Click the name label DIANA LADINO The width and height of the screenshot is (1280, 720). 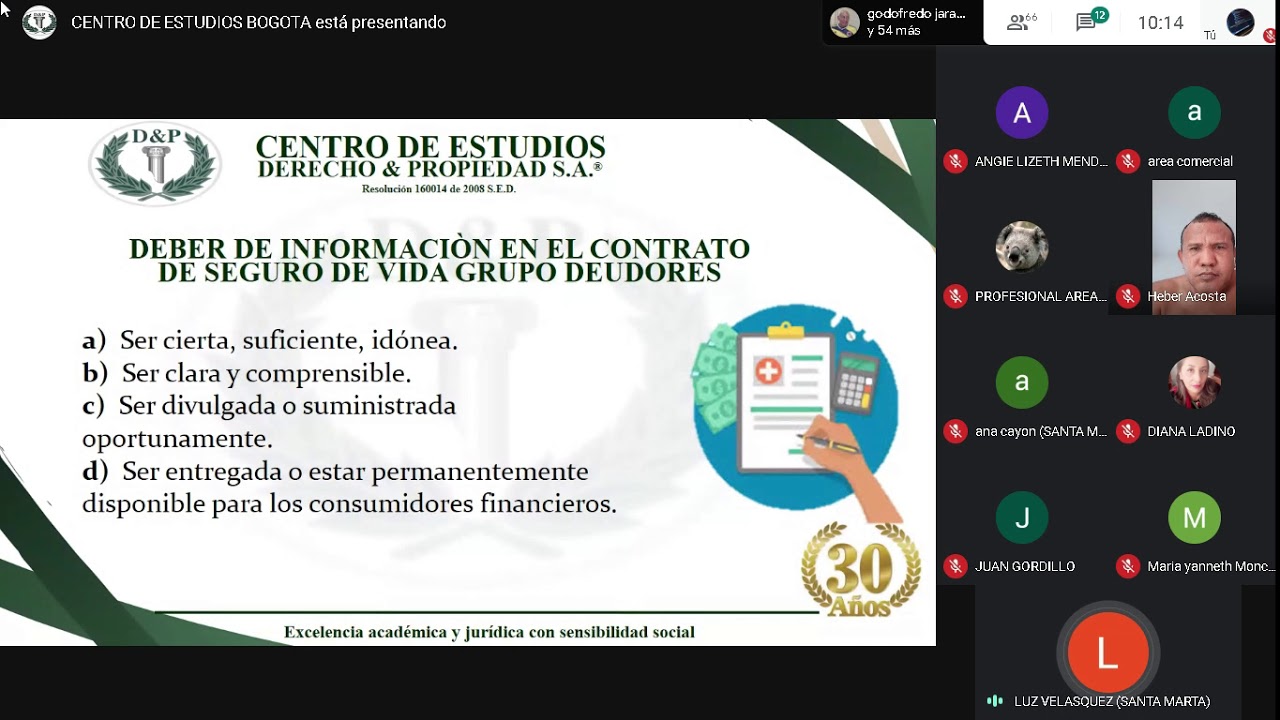coord(1191,431)
